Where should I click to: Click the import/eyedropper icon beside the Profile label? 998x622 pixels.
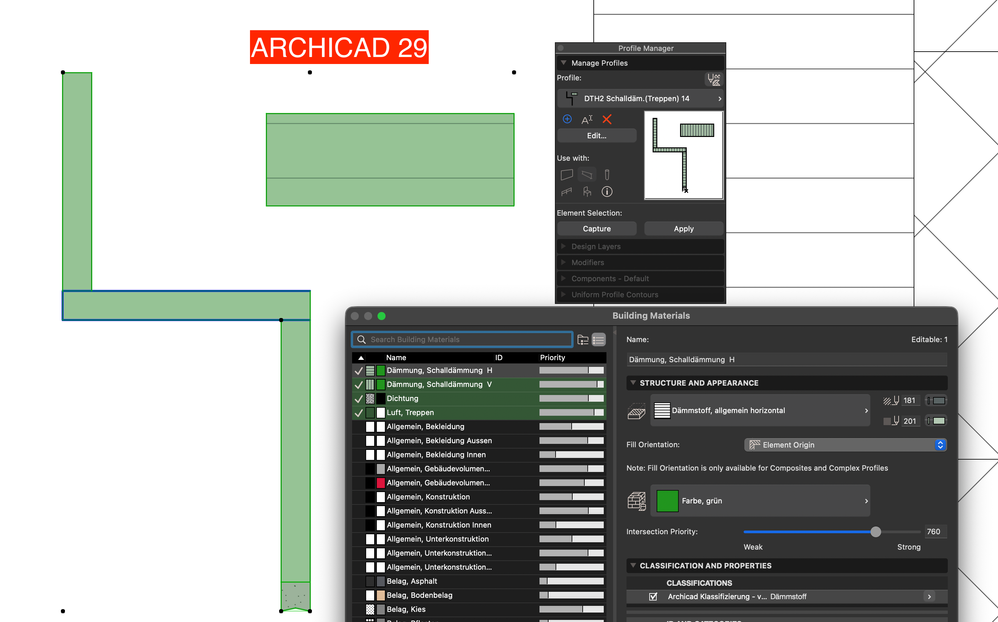click(713, 79)
